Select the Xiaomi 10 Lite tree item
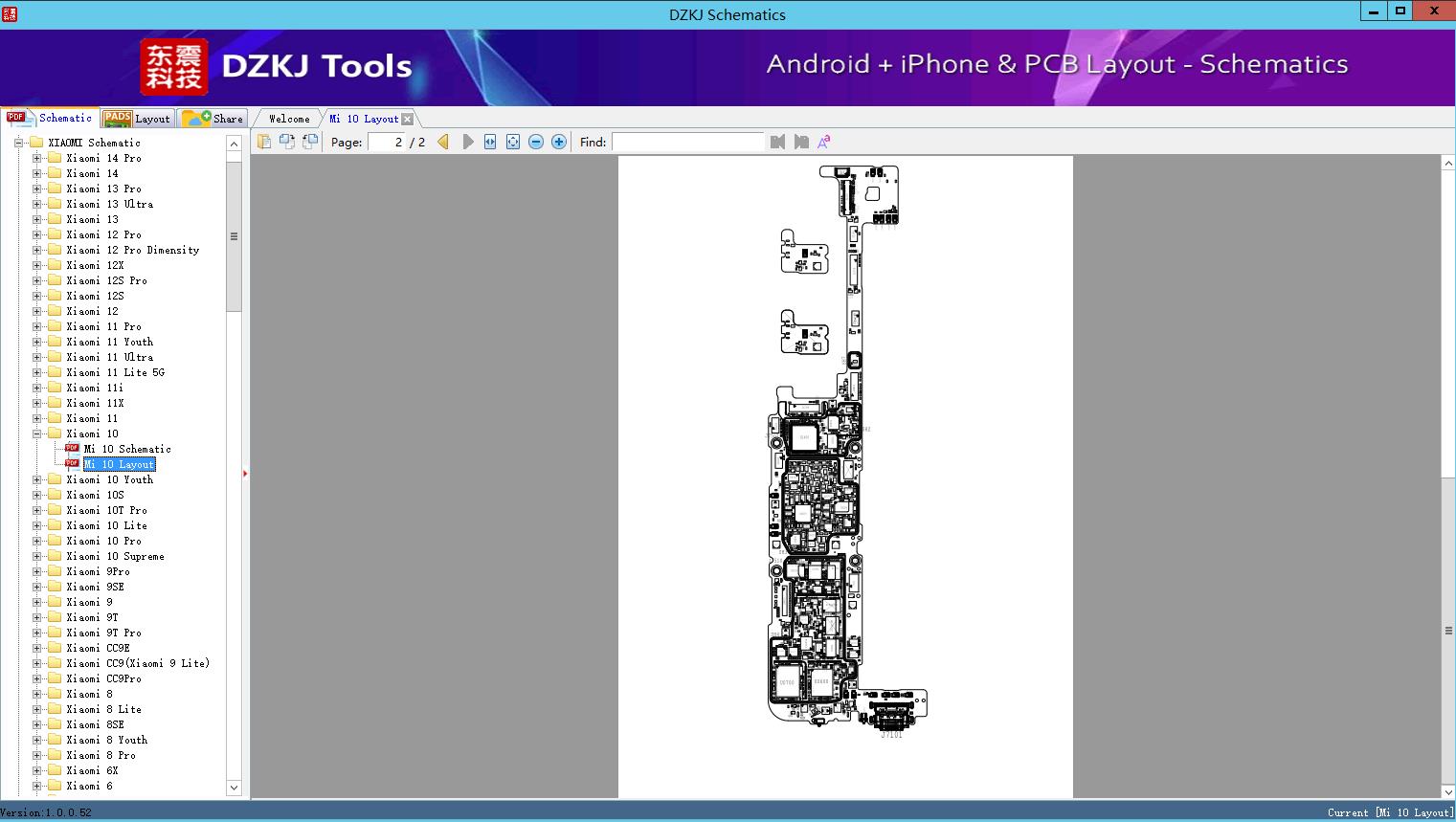 click(106, 525)
